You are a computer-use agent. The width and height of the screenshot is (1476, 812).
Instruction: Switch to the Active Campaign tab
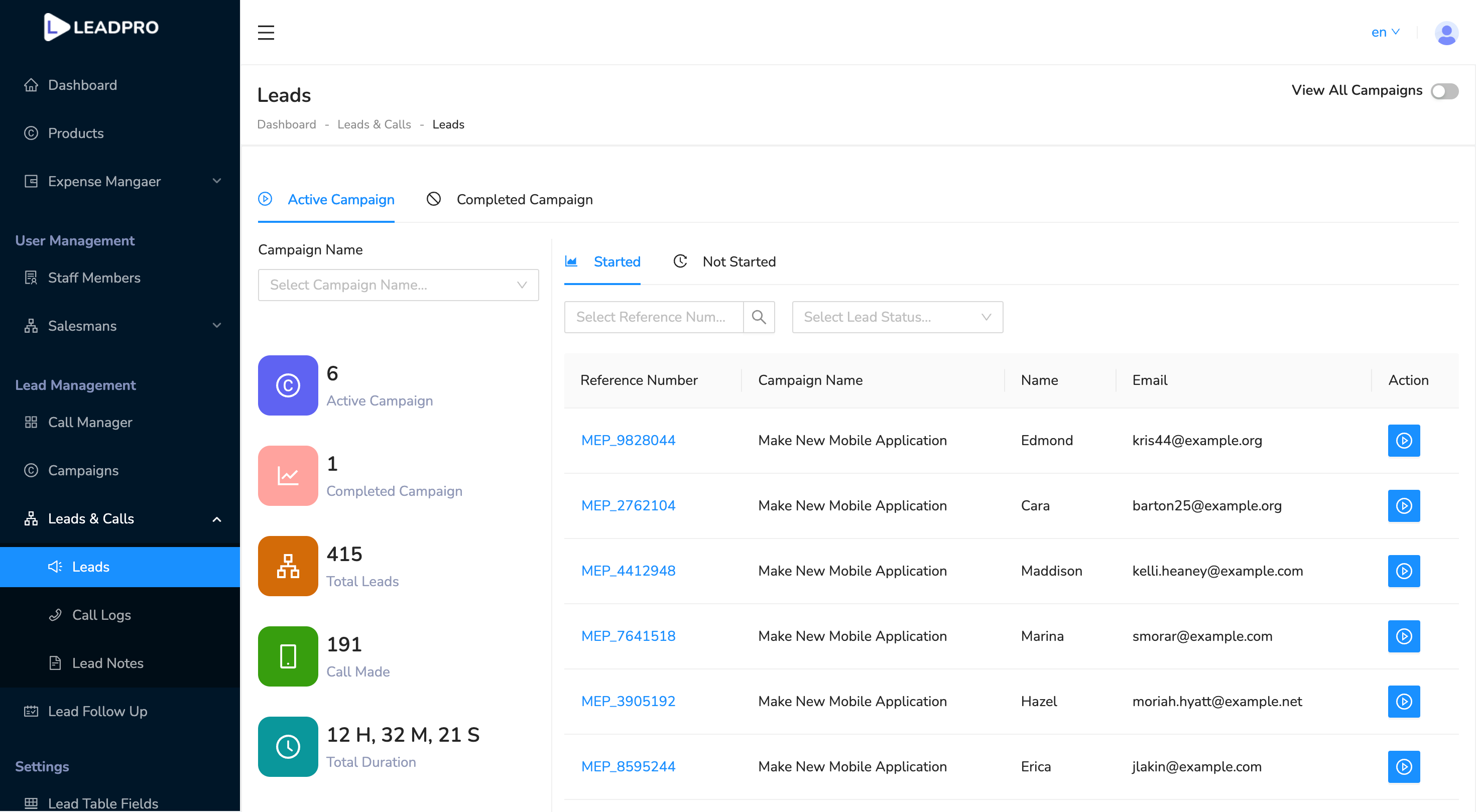pos(326,199)
